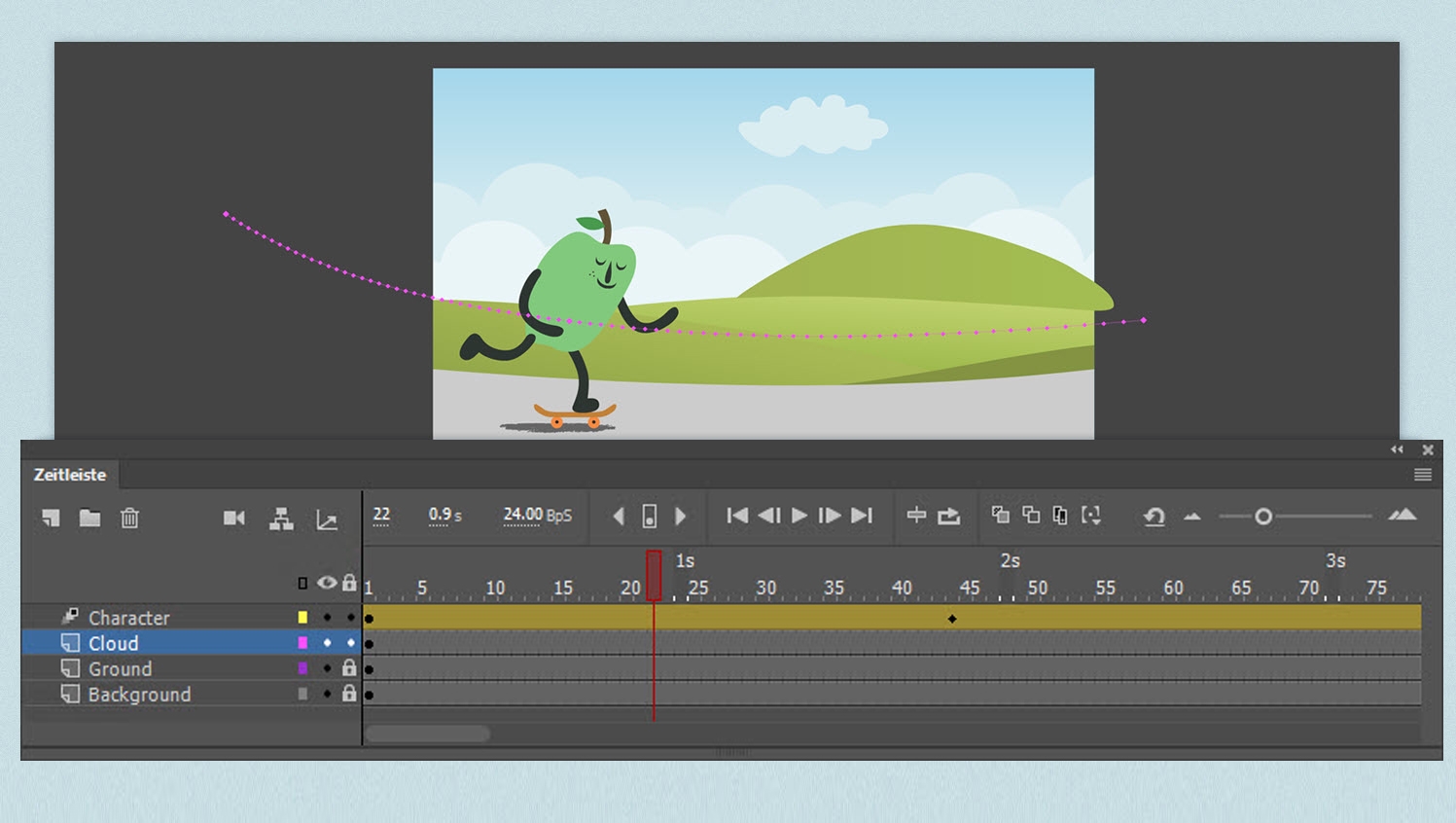Viewport: 1456px width, 823px height.
Task: Click Character layer yellow outline swatch
Action: tap(302, 618)
